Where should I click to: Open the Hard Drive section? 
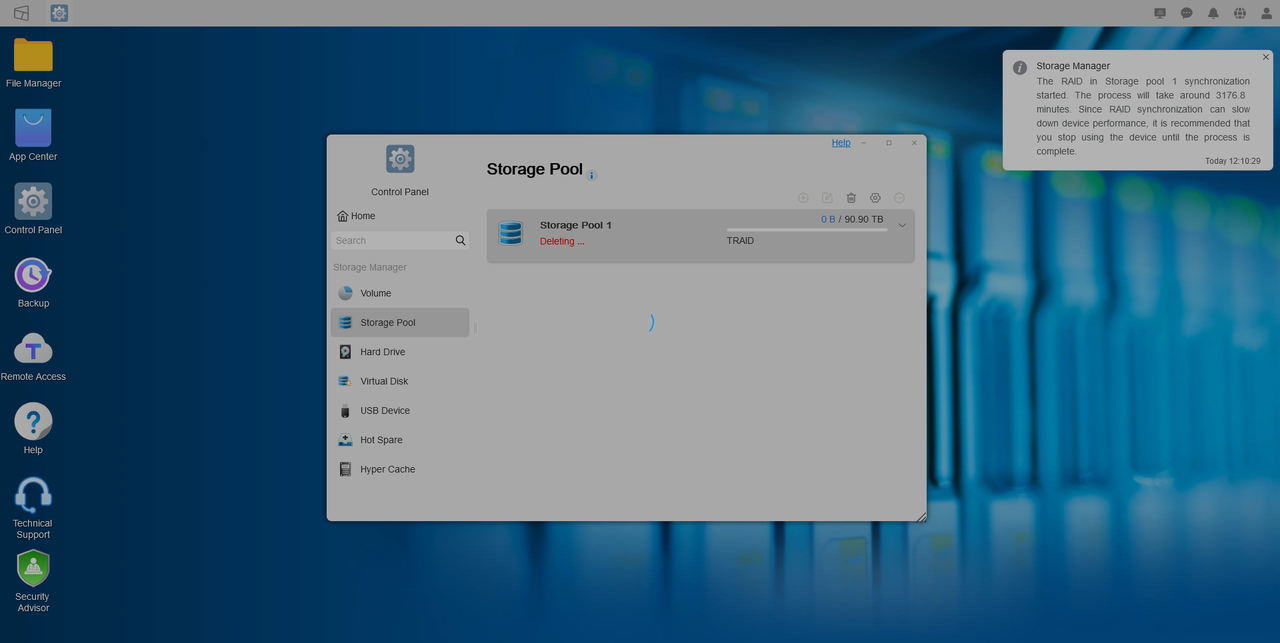pos(400,352)
